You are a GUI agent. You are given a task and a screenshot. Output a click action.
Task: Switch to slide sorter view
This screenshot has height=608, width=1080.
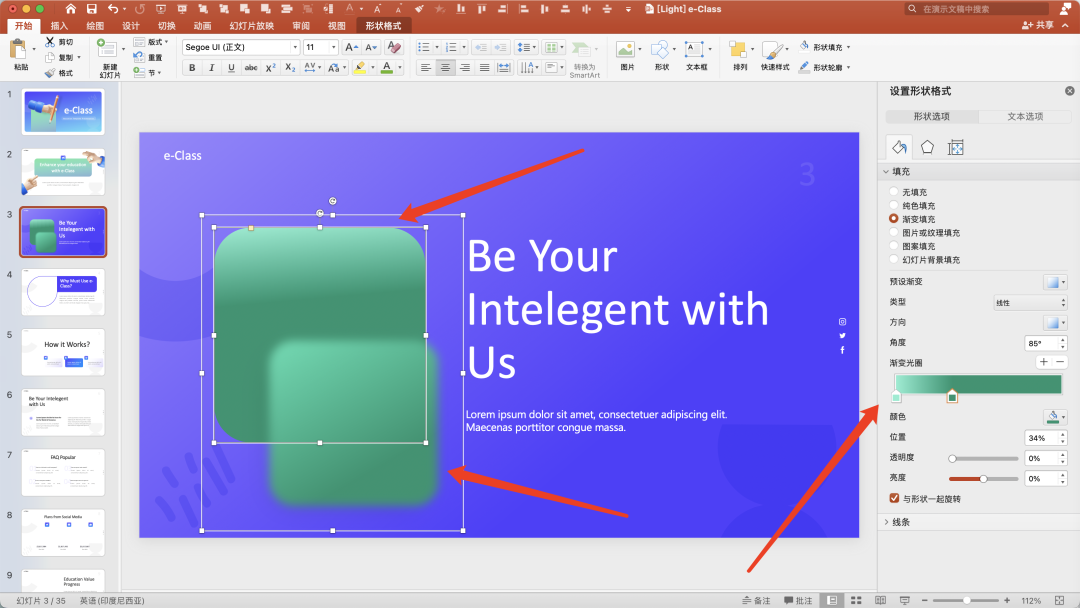pyautogui.click(x=856, y=600)
